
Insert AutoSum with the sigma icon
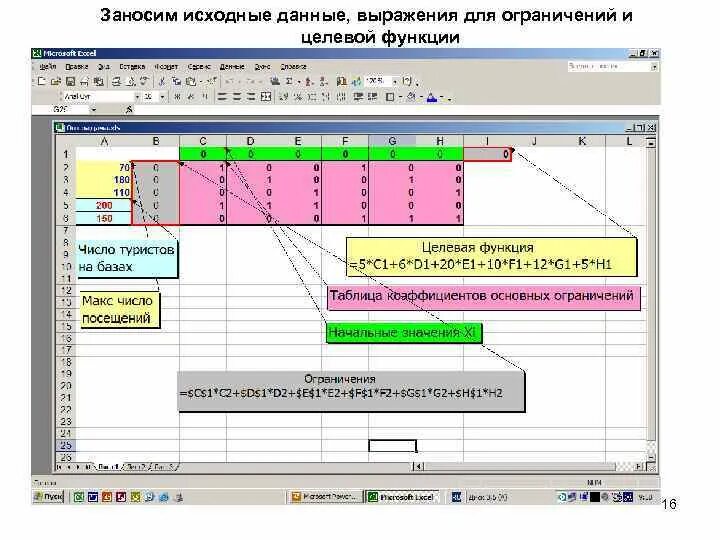pos(289,82)
